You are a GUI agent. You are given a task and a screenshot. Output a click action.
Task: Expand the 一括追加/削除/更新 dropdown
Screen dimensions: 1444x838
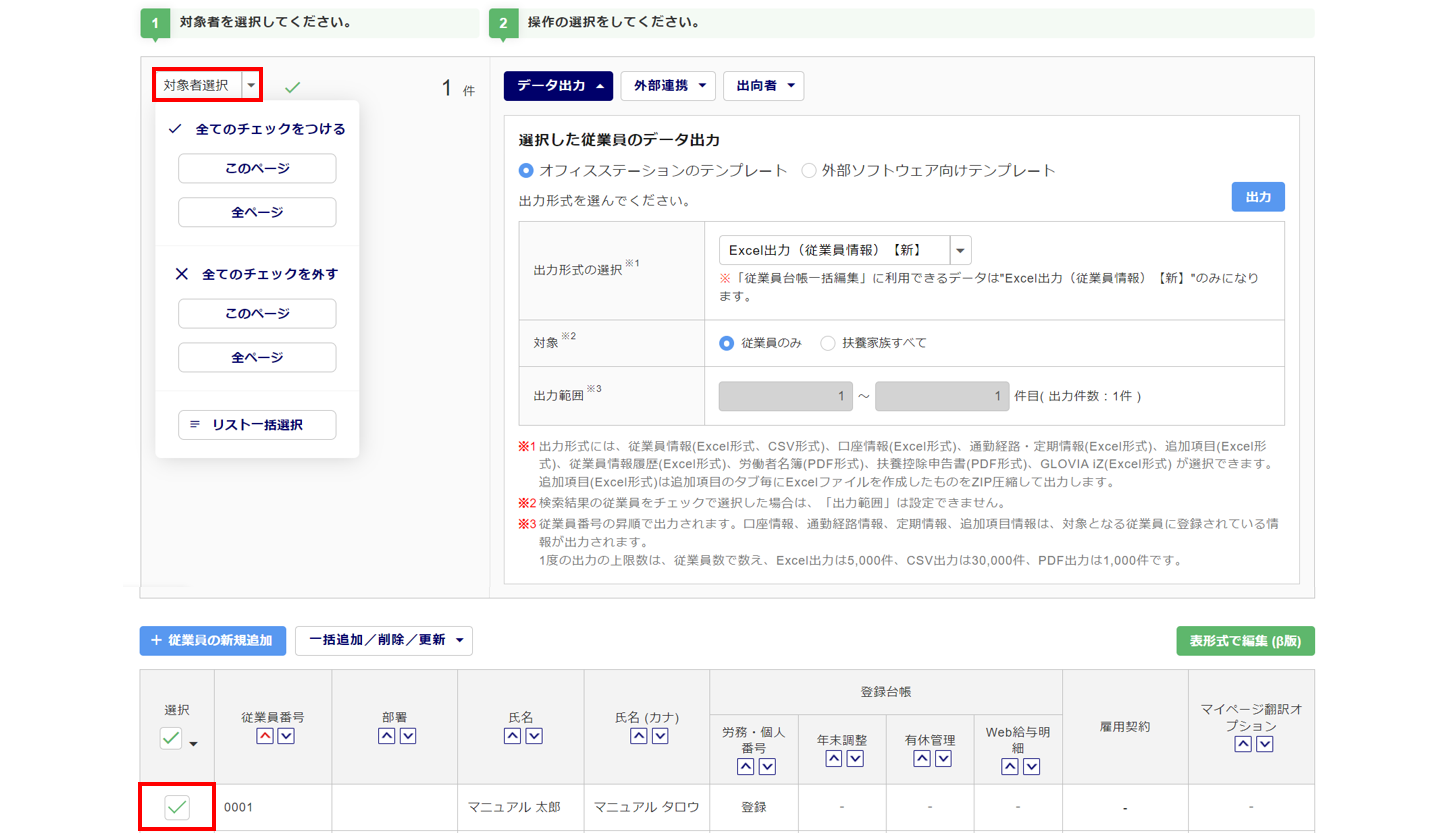(x=384, y=640)
